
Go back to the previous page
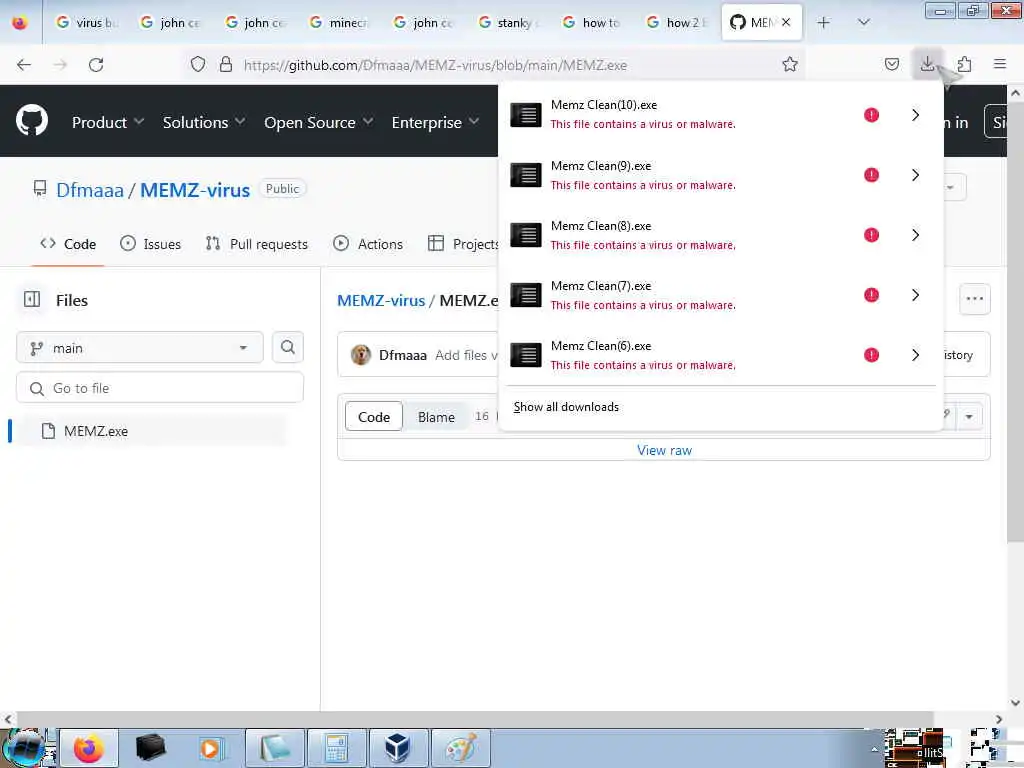pyautogui.click(x=24, y=64)
